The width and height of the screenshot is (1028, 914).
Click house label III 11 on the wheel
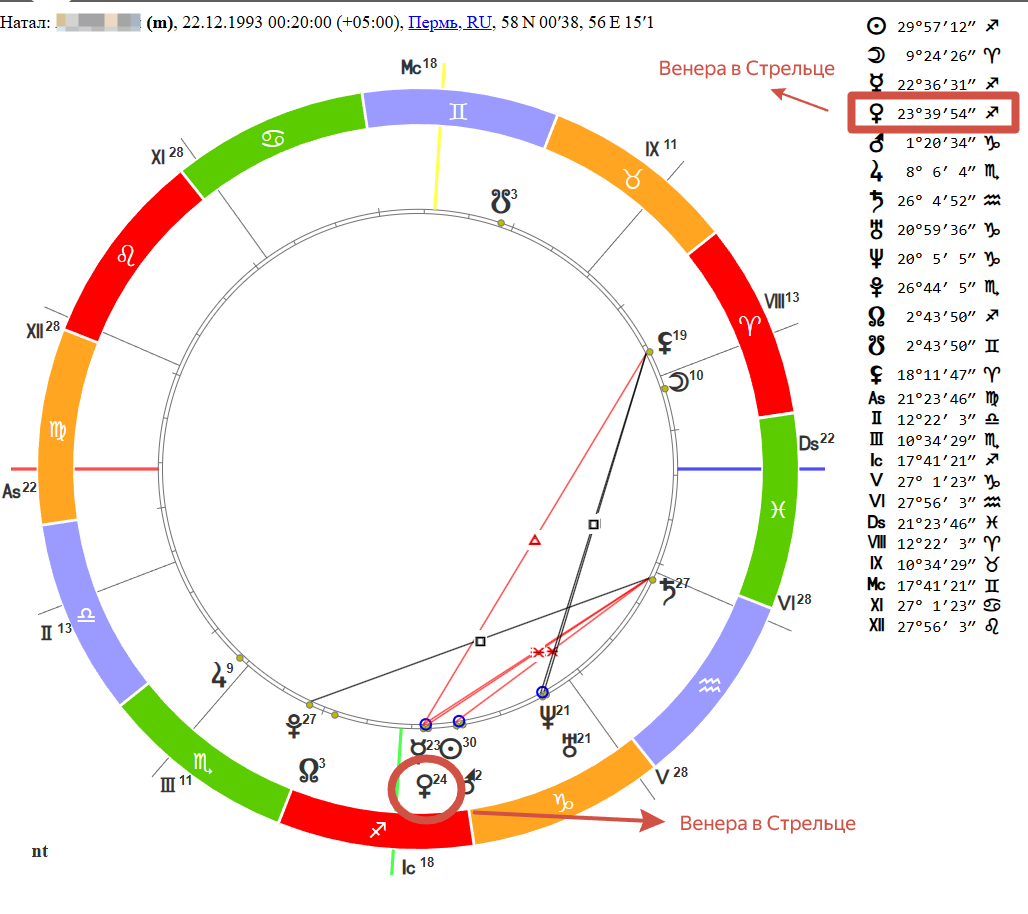[x=176, y=783]
